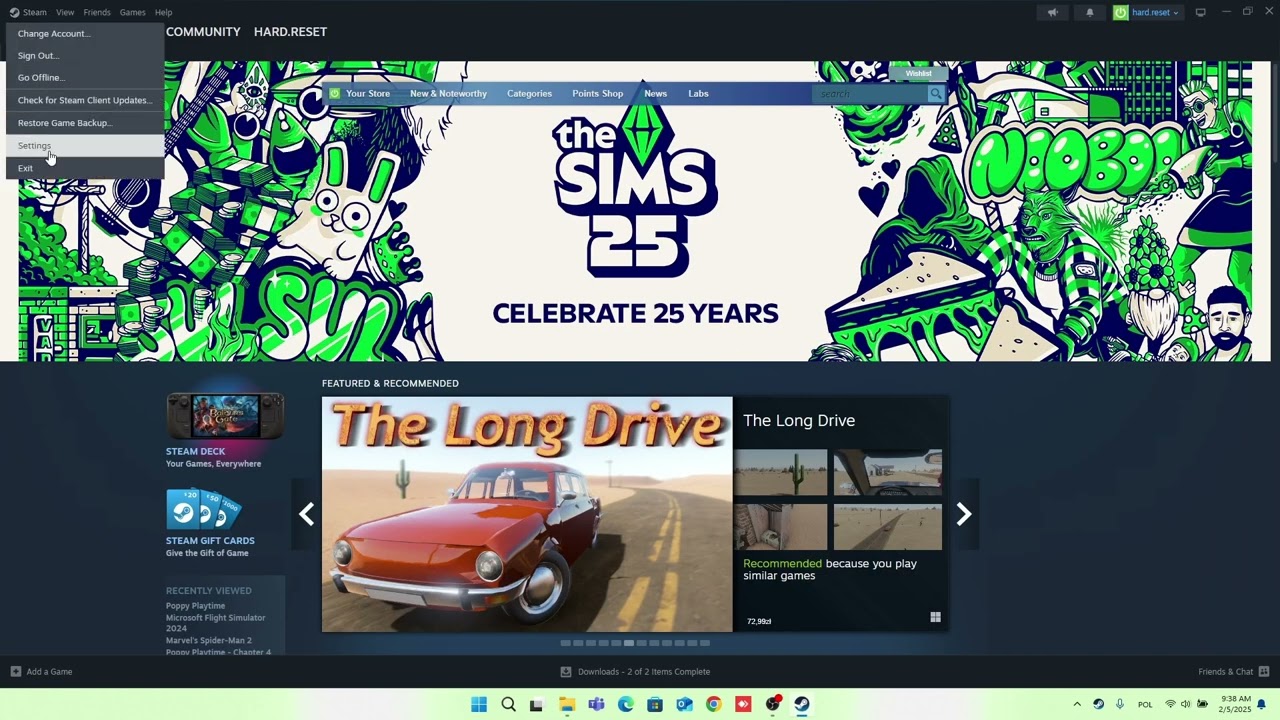1280x720 pixels.
Task: Open Steam Deck promo link
Action: click(x=225, y=431)
